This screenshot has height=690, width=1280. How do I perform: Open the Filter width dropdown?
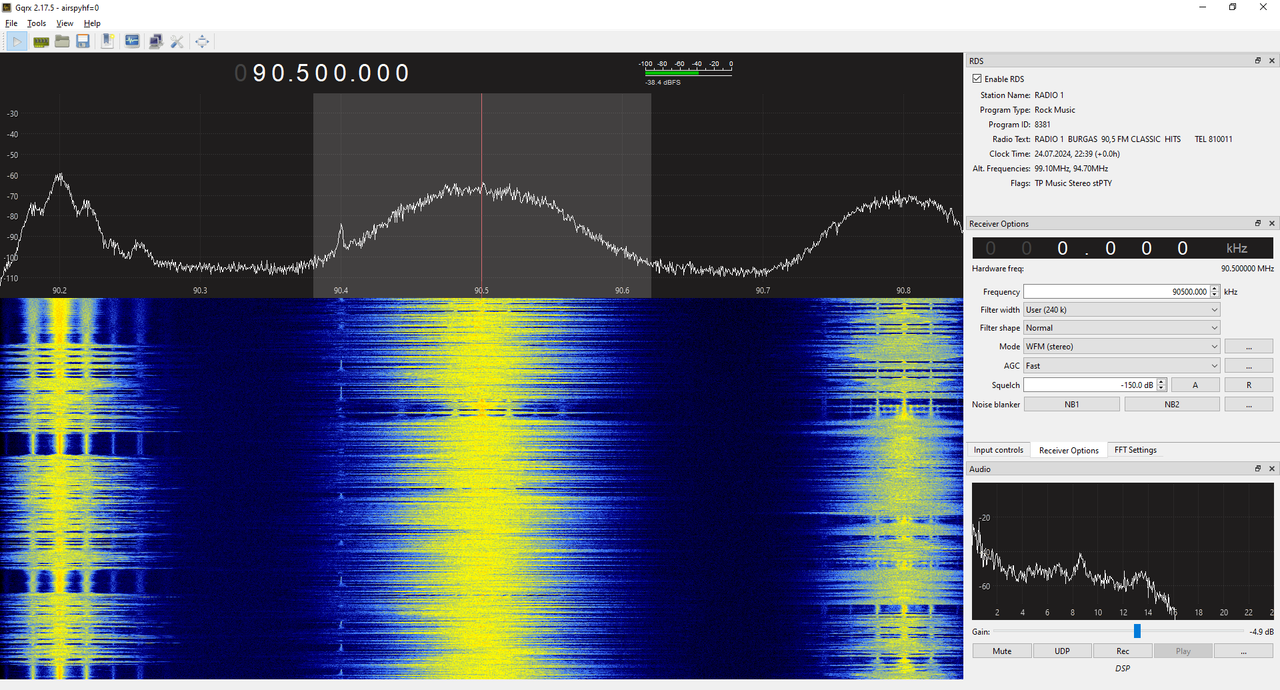(1121, 310)
